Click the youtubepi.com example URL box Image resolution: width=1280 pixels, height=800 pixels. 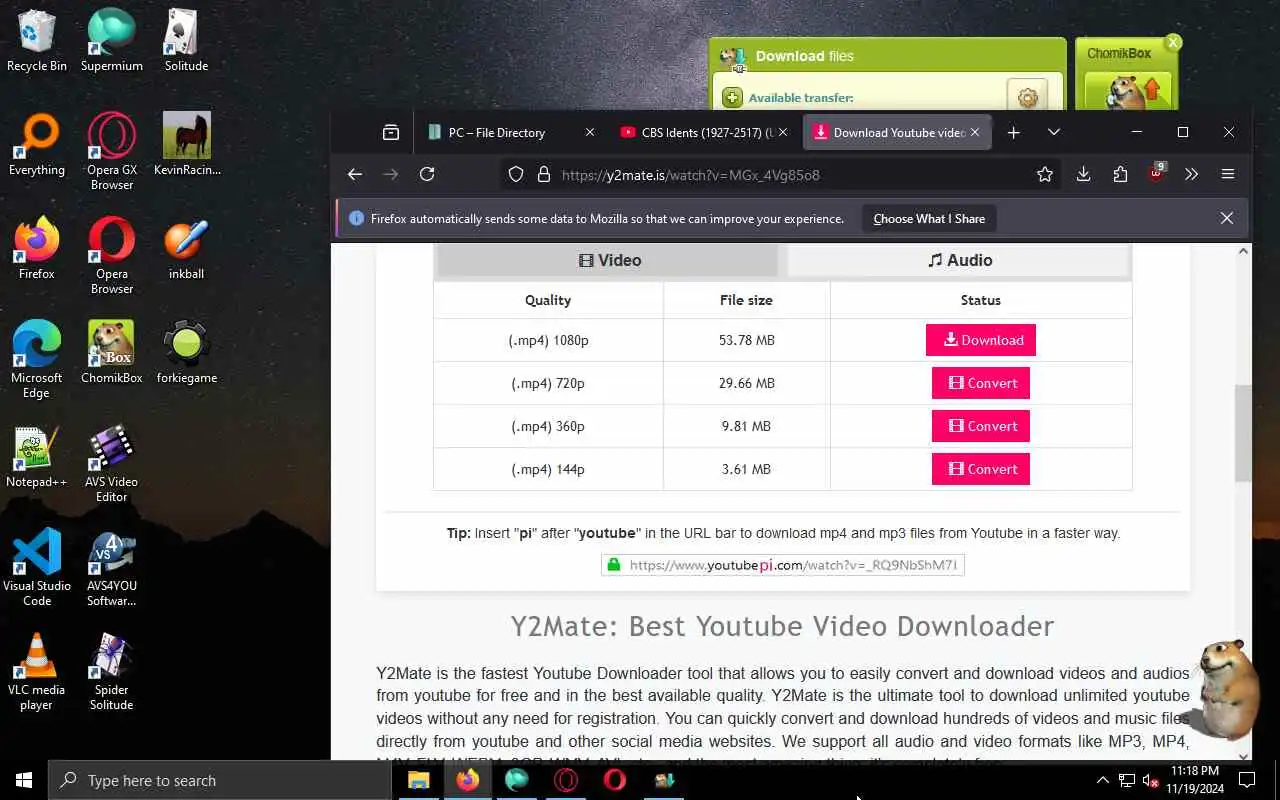(783, 565)
